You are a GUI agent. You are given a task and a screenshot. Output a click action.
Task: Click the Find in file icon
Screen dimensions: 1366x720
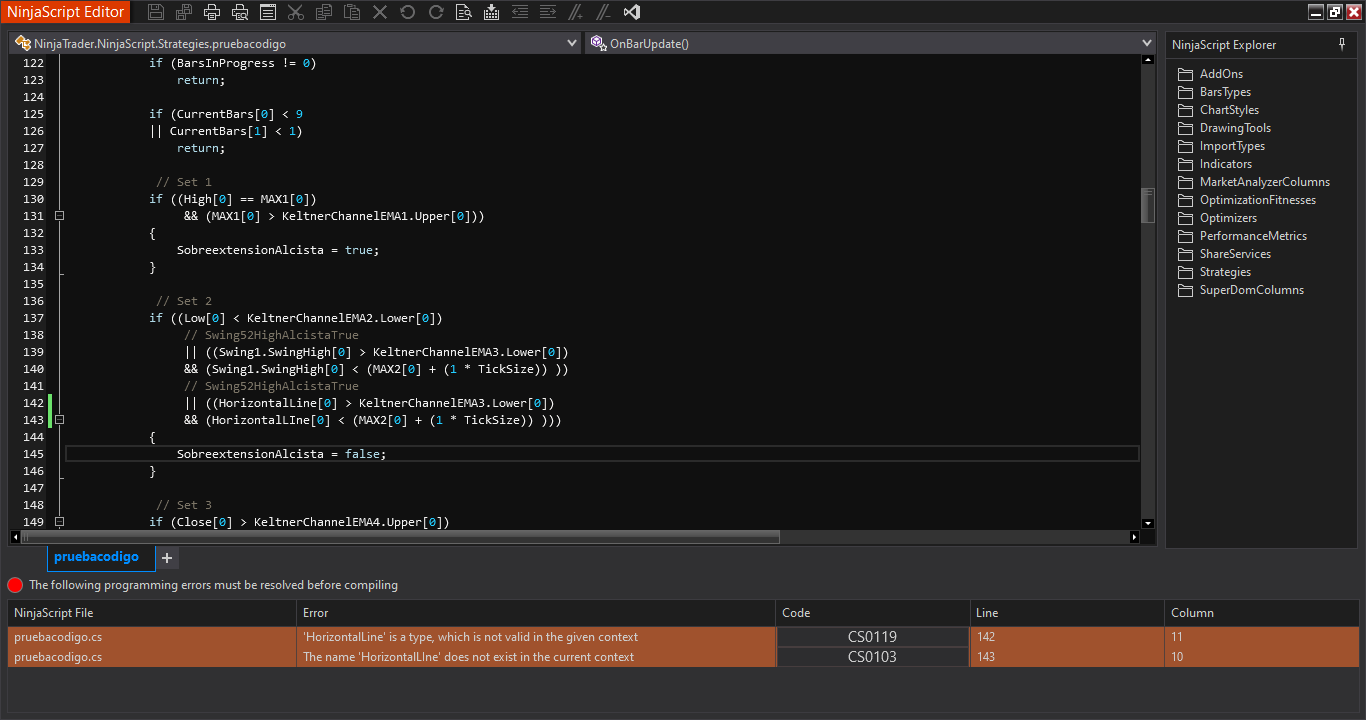[x=463, y=12]
